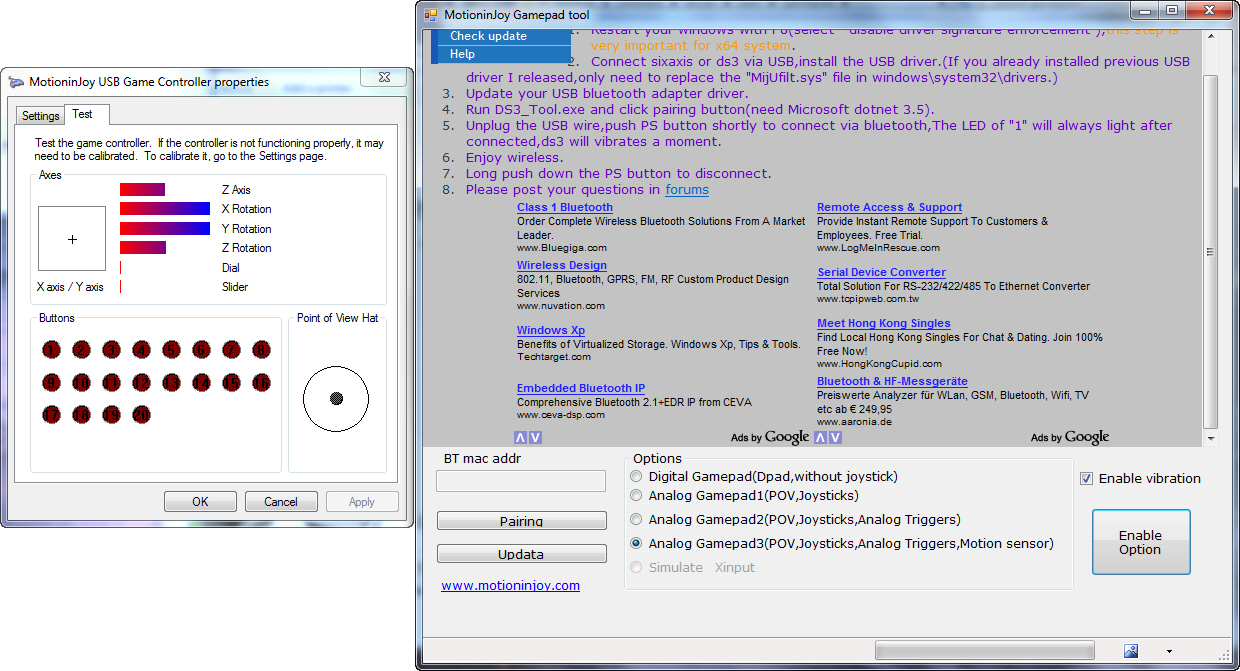Click the picture icon in Gamepad tool status bar
Viewport: 1240px width, 671px height.
[1131, 651]
